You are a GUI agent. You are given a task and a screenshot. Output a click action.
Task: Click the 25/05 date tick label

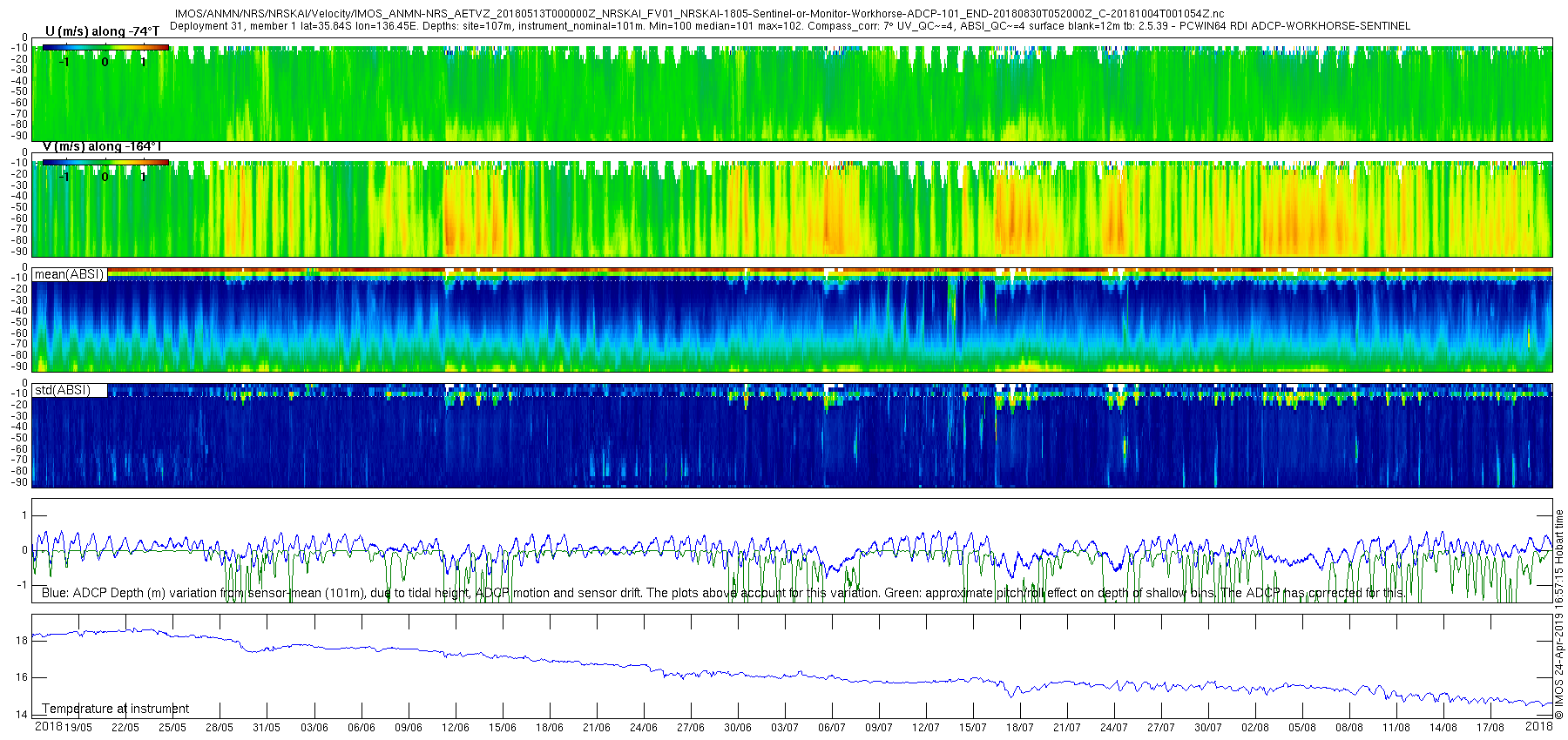point(172,727)
